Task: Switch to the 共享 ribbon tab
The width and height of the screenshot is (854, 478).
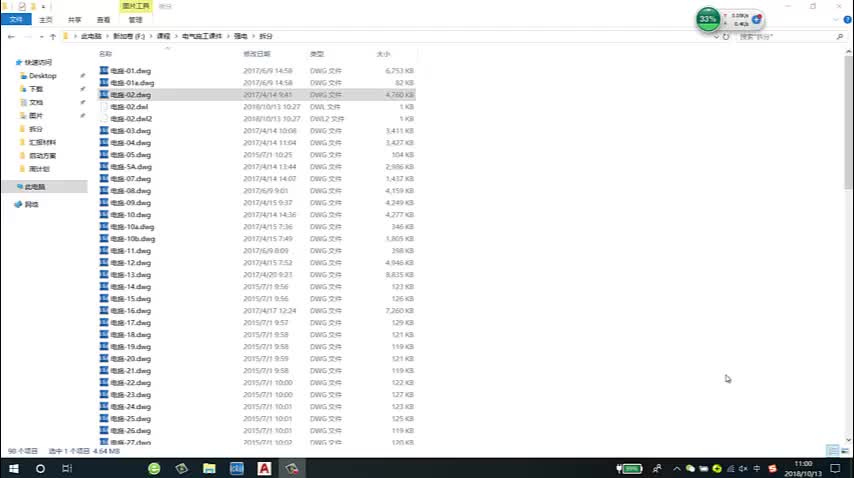Action: coord(75,20)
